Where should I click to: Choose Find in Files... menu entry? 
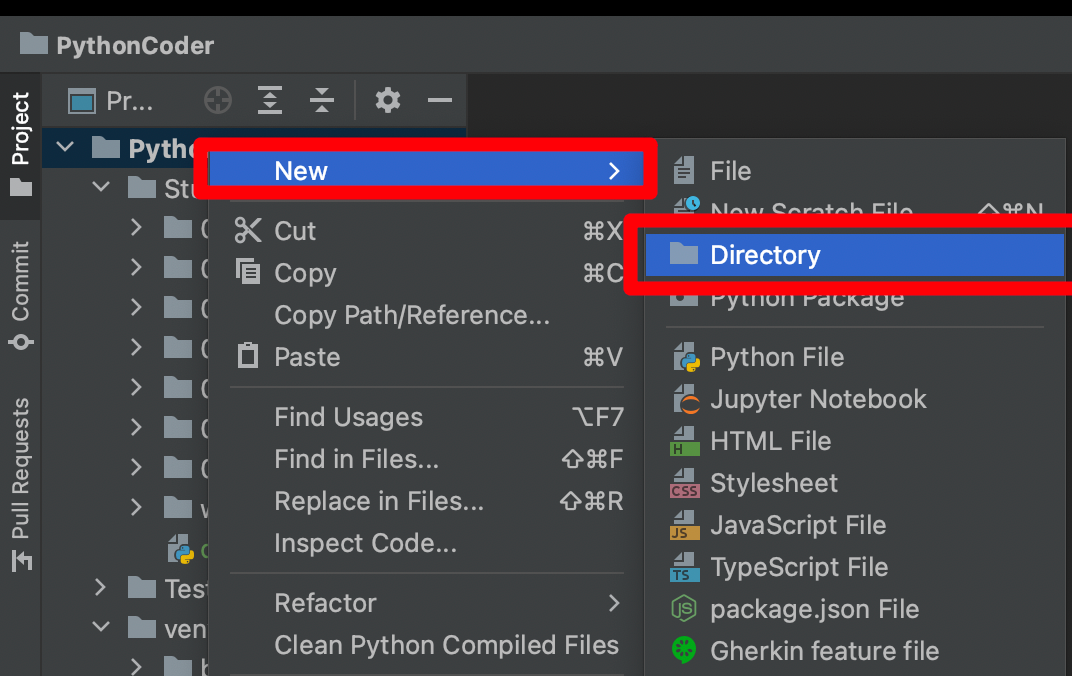click(426, 459)
